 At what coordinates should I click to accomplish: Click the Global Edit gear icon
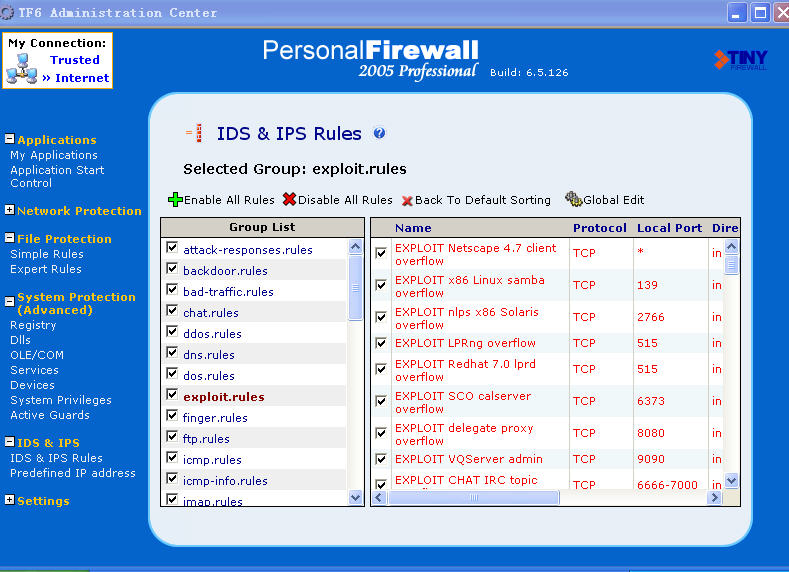pyautogui.click(x=573, y=199)
